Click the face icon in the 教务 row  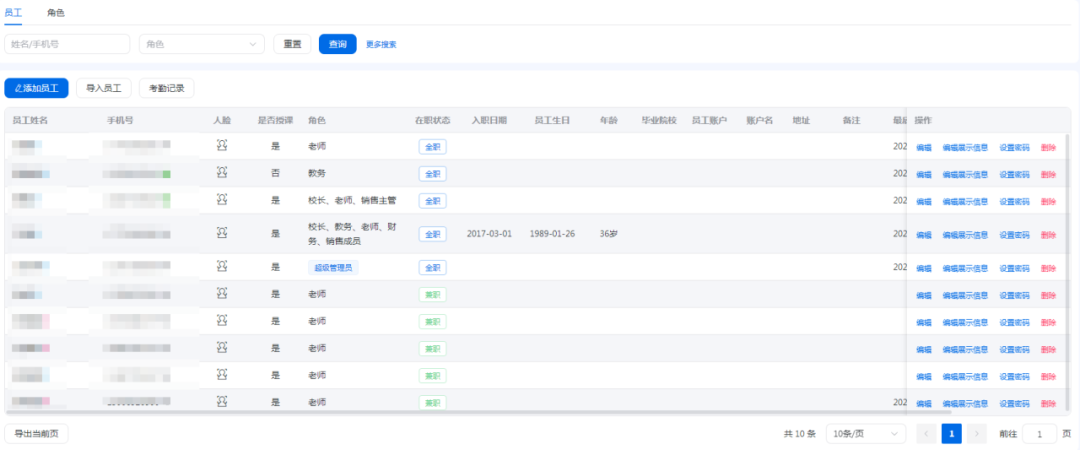[x=222, y=173]
